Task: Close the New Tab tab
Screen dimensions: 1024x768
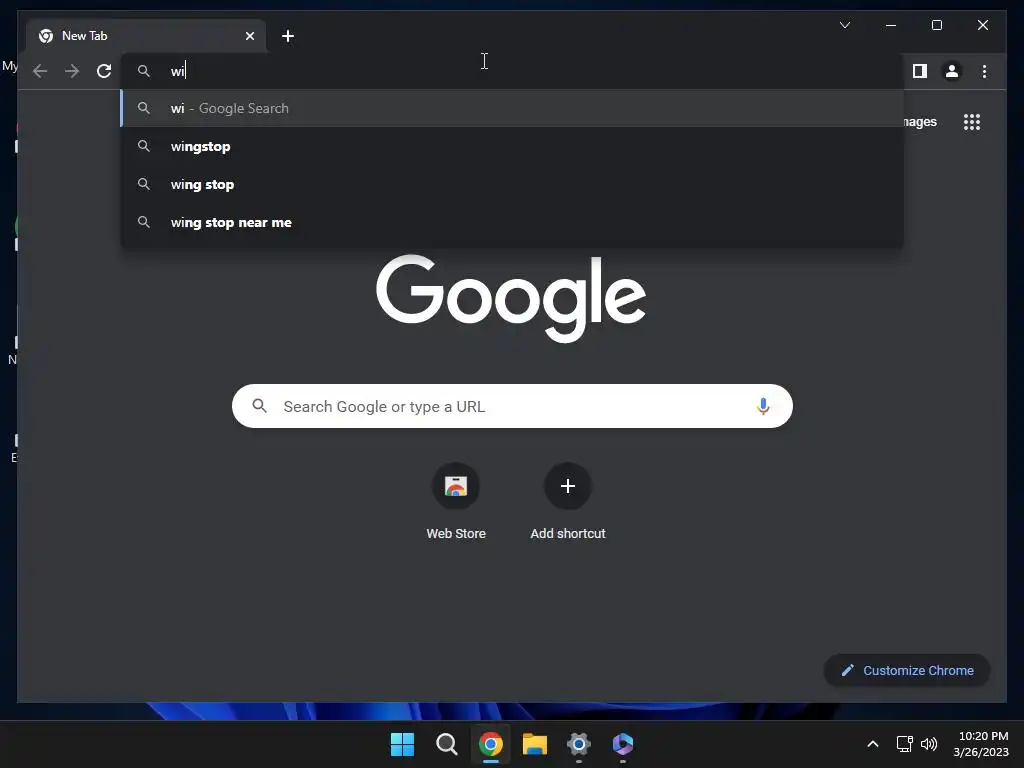Action: pos(249,36)
